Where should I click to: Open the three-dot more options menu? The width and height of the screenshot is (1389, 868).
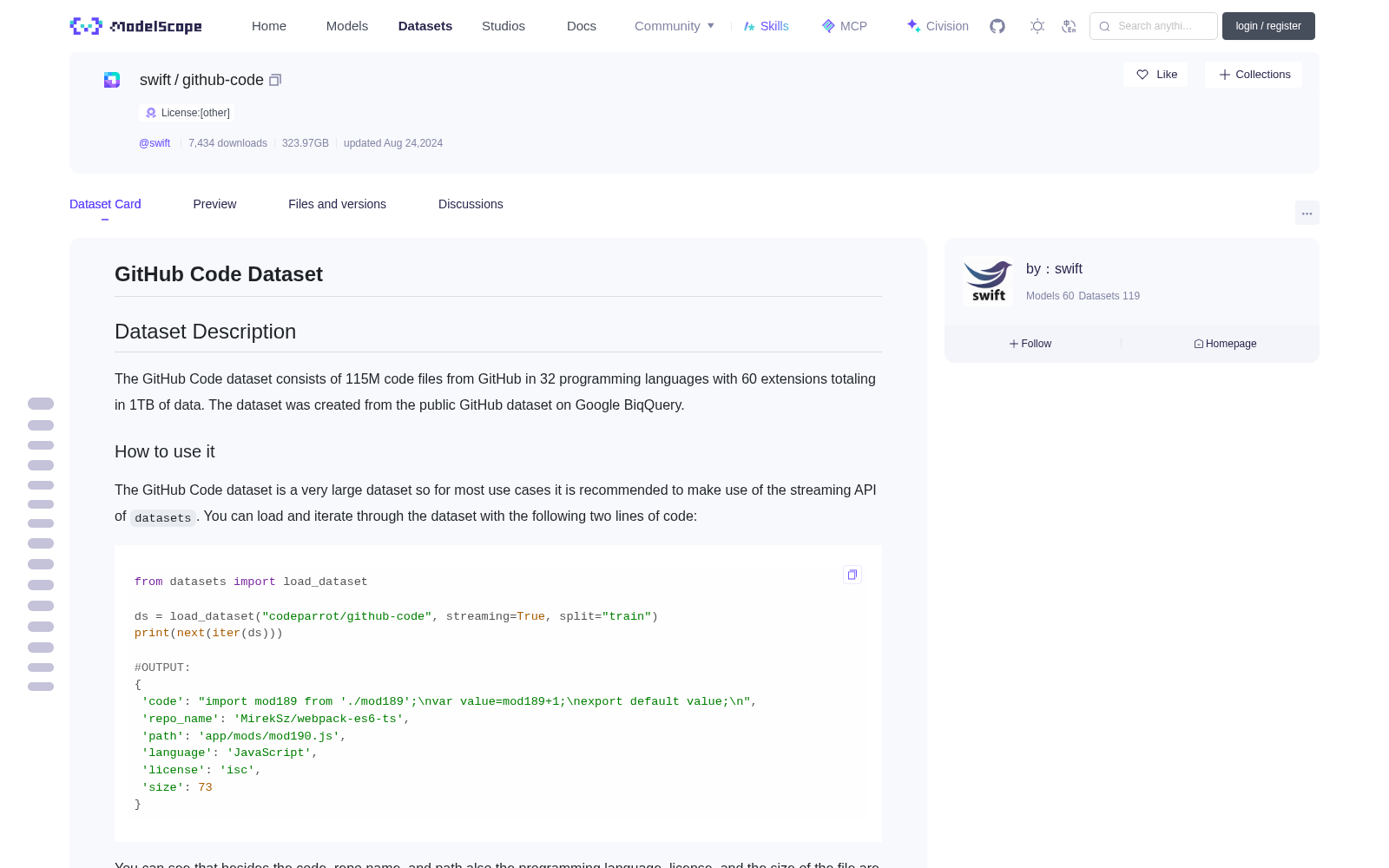[x=1307, y=213]
